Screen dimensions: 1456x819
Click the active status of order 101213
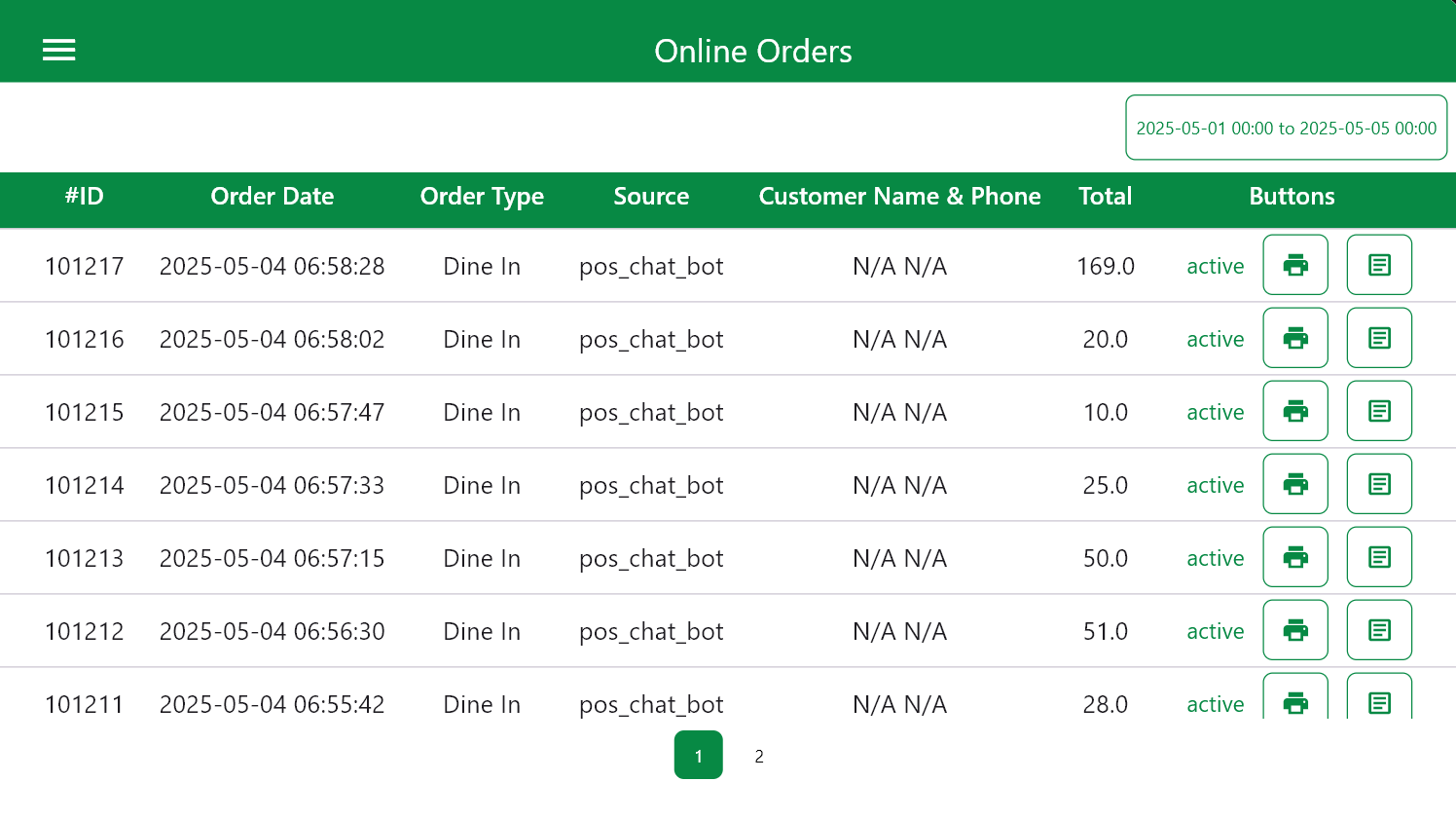[x=1215, y=557]
